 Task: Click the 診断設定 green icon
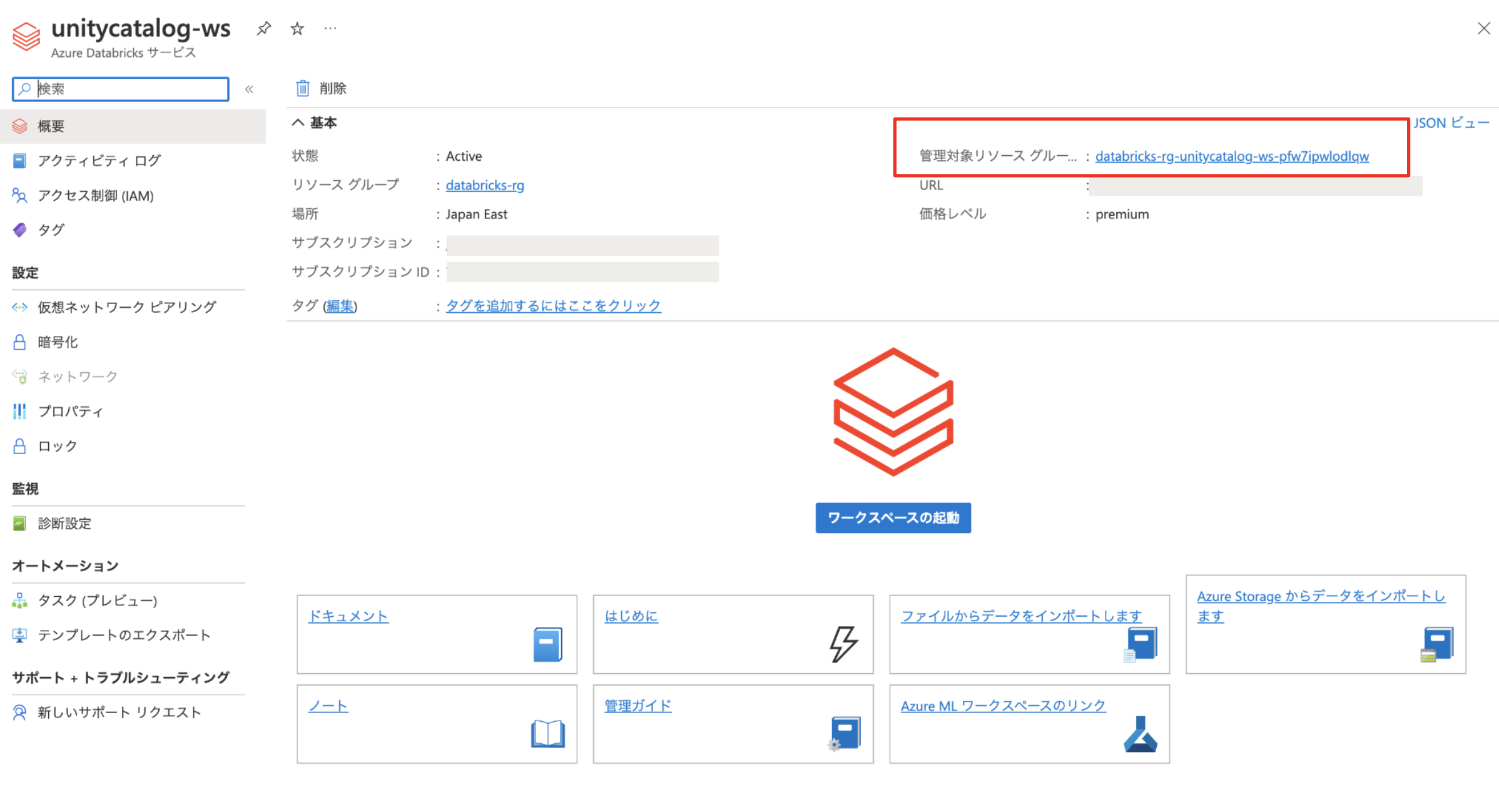pos(20,523)
